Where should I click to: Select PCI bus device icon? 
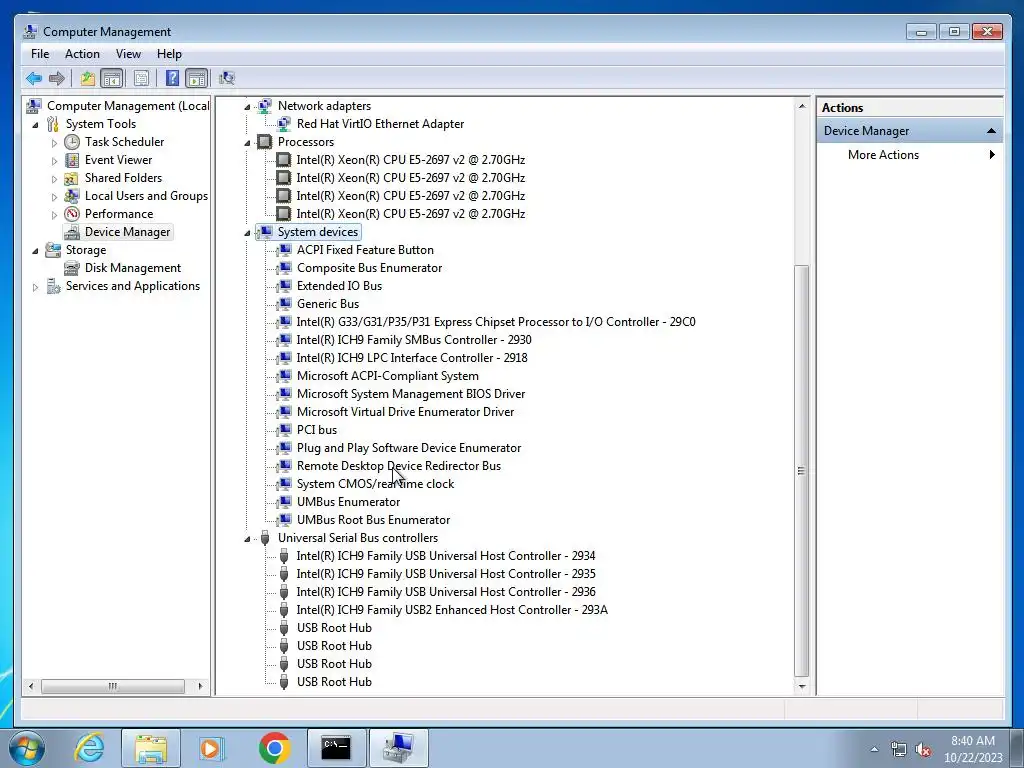click(x=283, y=430)
